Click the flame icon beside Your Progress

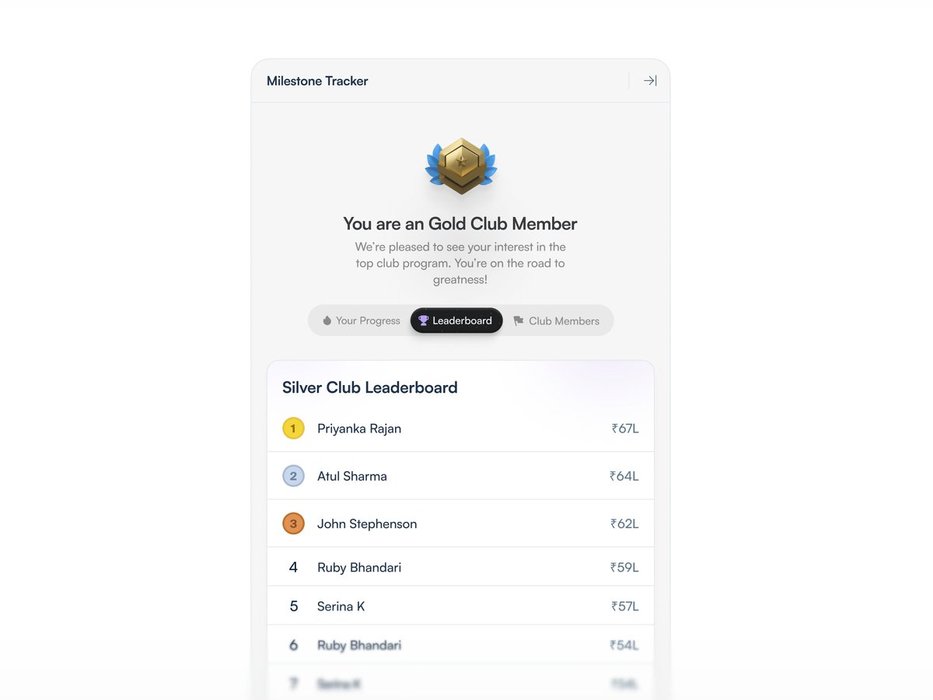click(327, 321)
